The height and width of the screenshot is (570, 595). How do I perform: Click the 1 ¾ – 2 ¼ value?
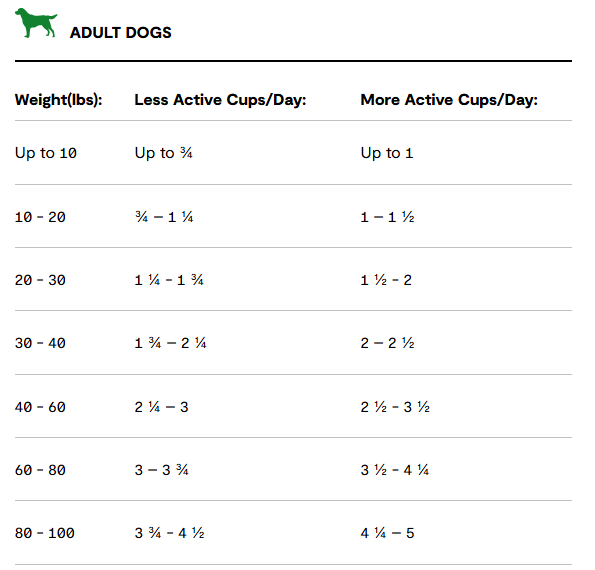point(170,343)
